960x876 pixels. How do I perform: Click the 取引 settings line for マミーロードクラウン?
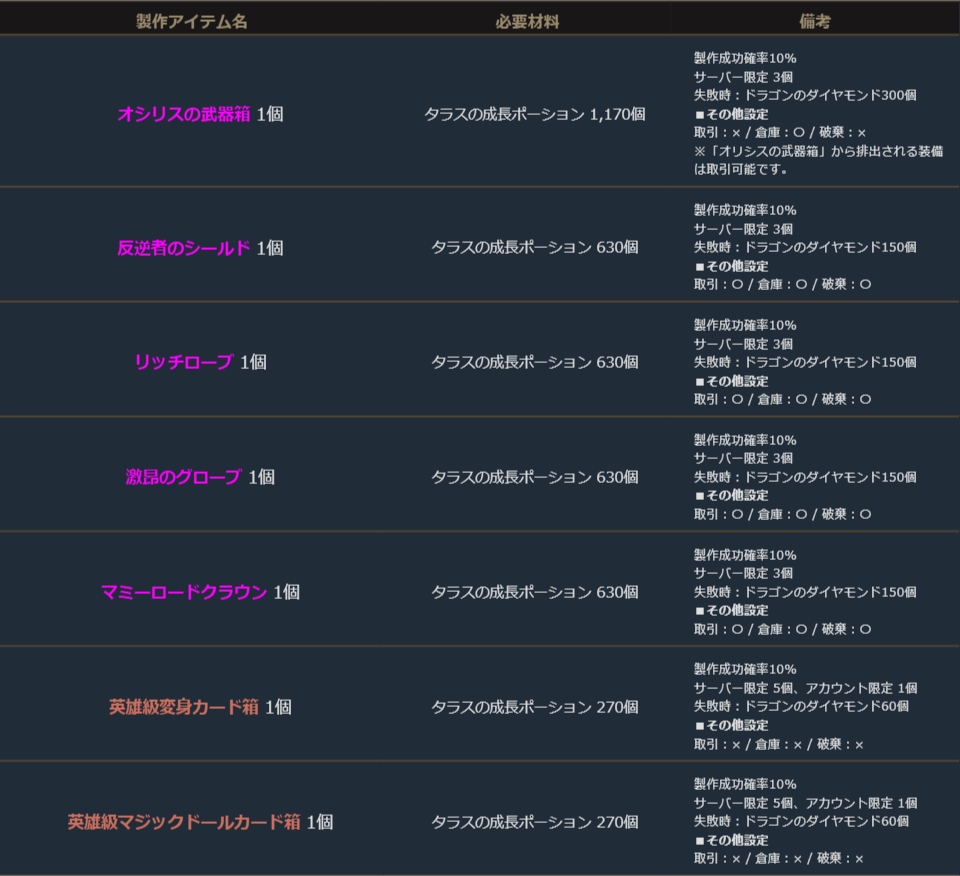(782, 629)
